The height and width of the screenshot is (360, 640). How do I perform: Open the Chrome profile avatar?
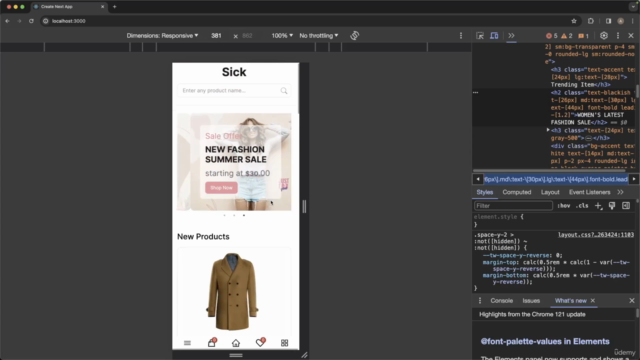(x=620, y=21)
